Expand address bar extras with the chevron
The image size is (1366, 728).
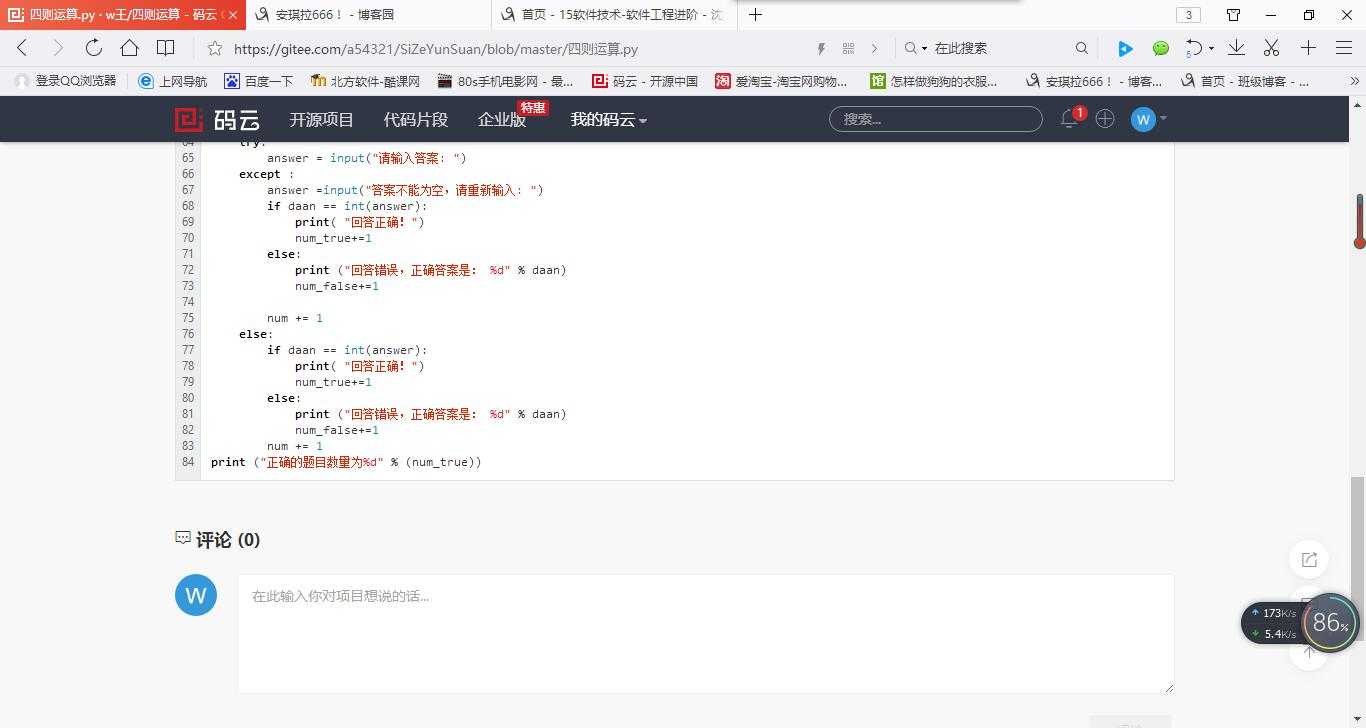click(874, 48)
